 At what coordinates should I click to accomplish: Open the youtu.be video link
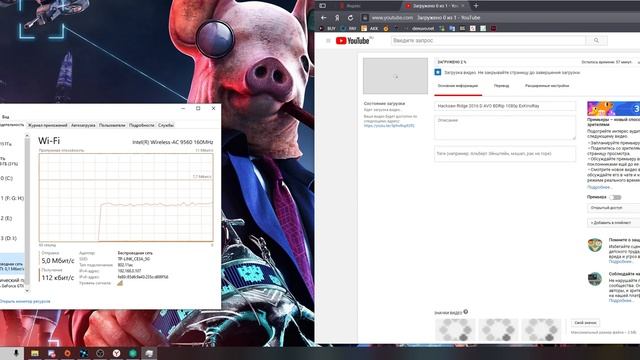pyautogui.click(x=389, y=126)
